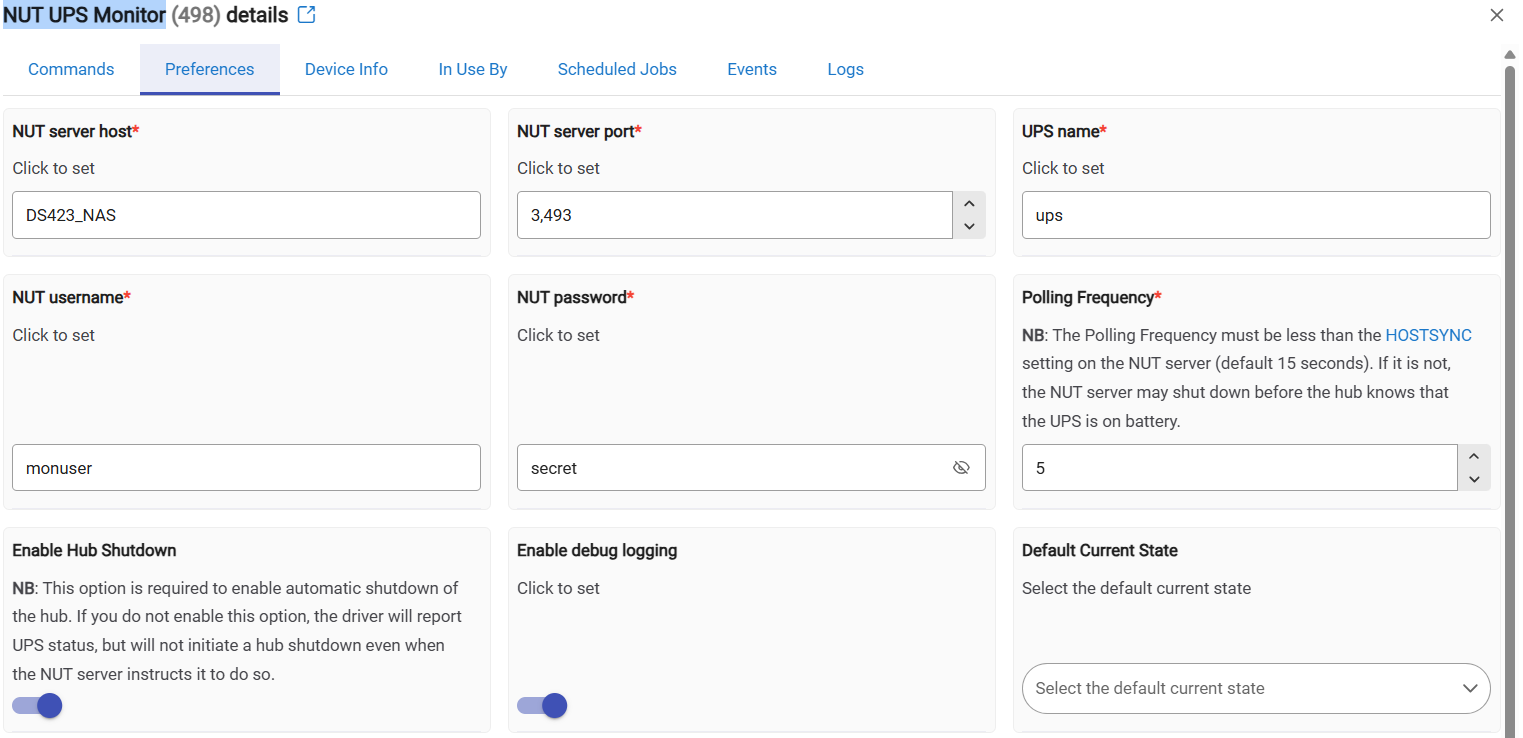The width and height of the screenshot is (1523, 738).
Task: Click the Enable Hub Shutdown heading
Action: 94,550
